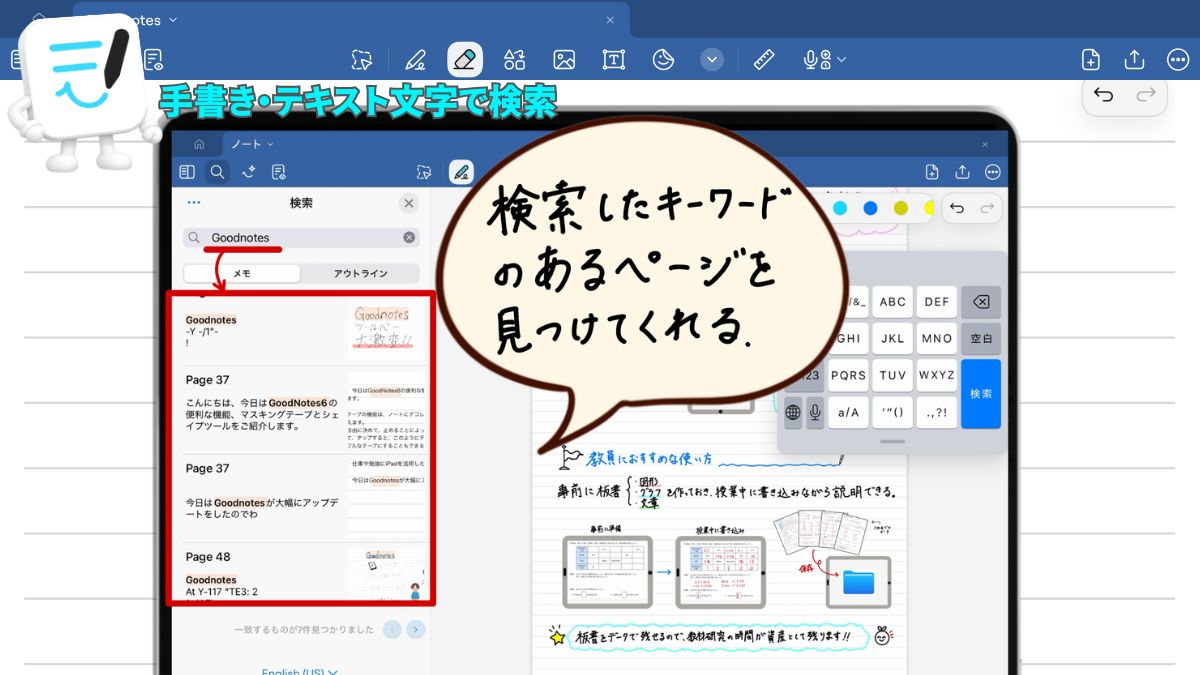Pick the cyan pen color
1200x675 pixels.
click(840, 207)
